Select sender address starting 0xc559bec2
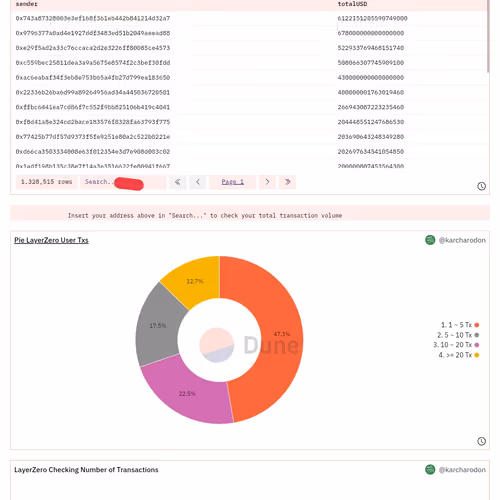Viewport: 500px width, 500px height. pyautogui.click(x=93, y=63)
